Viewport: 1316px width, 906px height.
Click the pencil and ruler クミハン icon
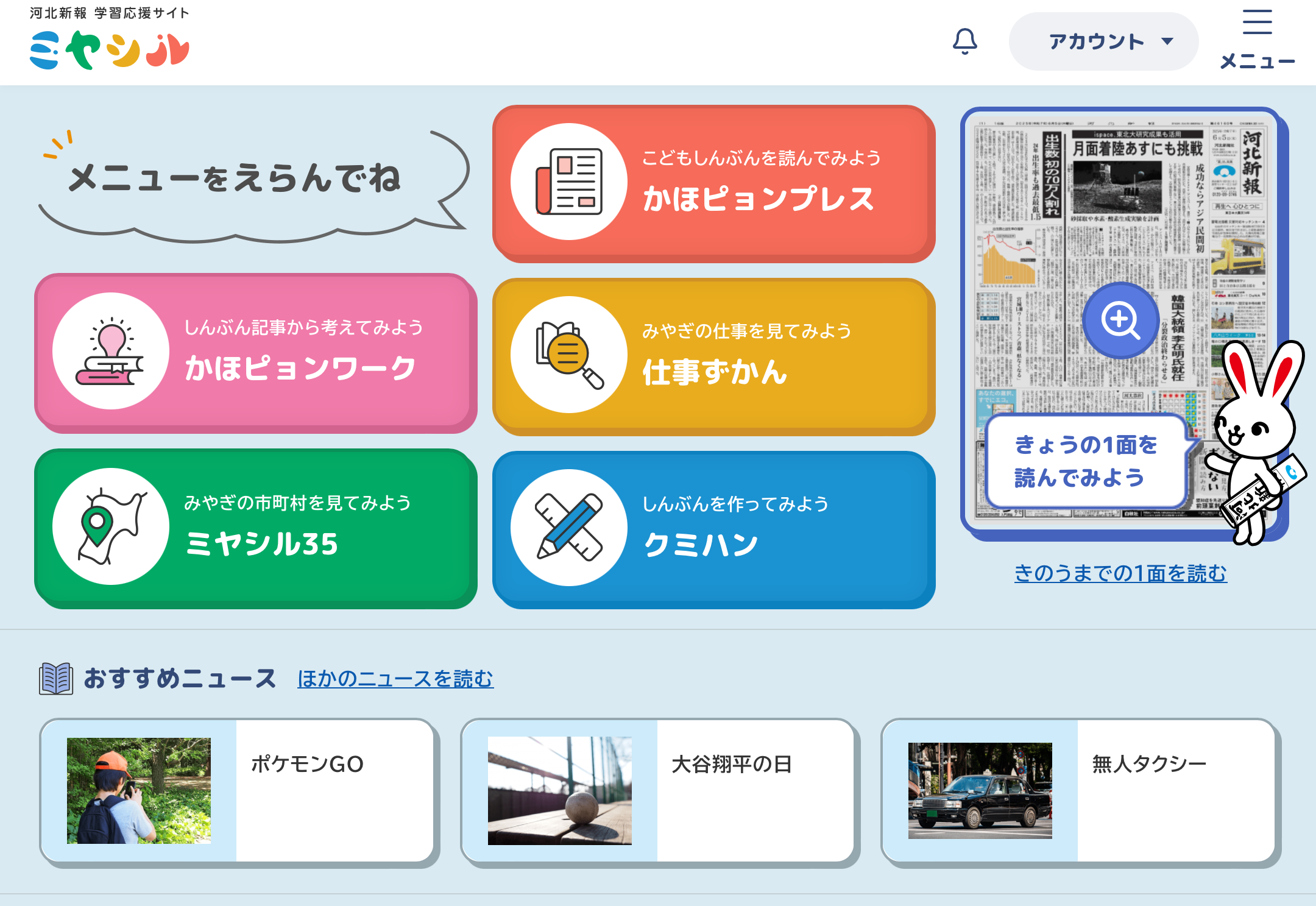click(569, 528)
